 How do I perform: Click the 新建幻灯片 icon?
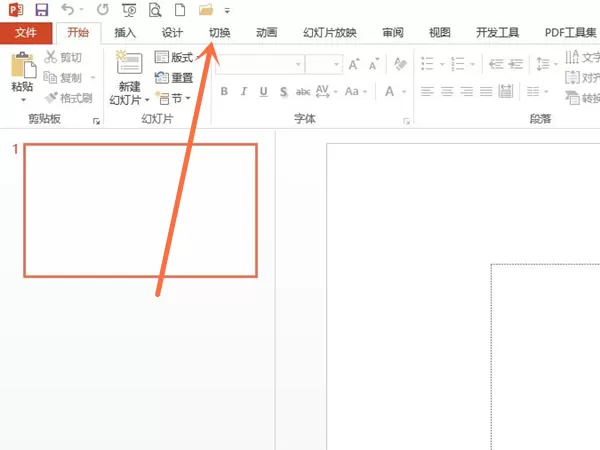[x=129, y=62]
